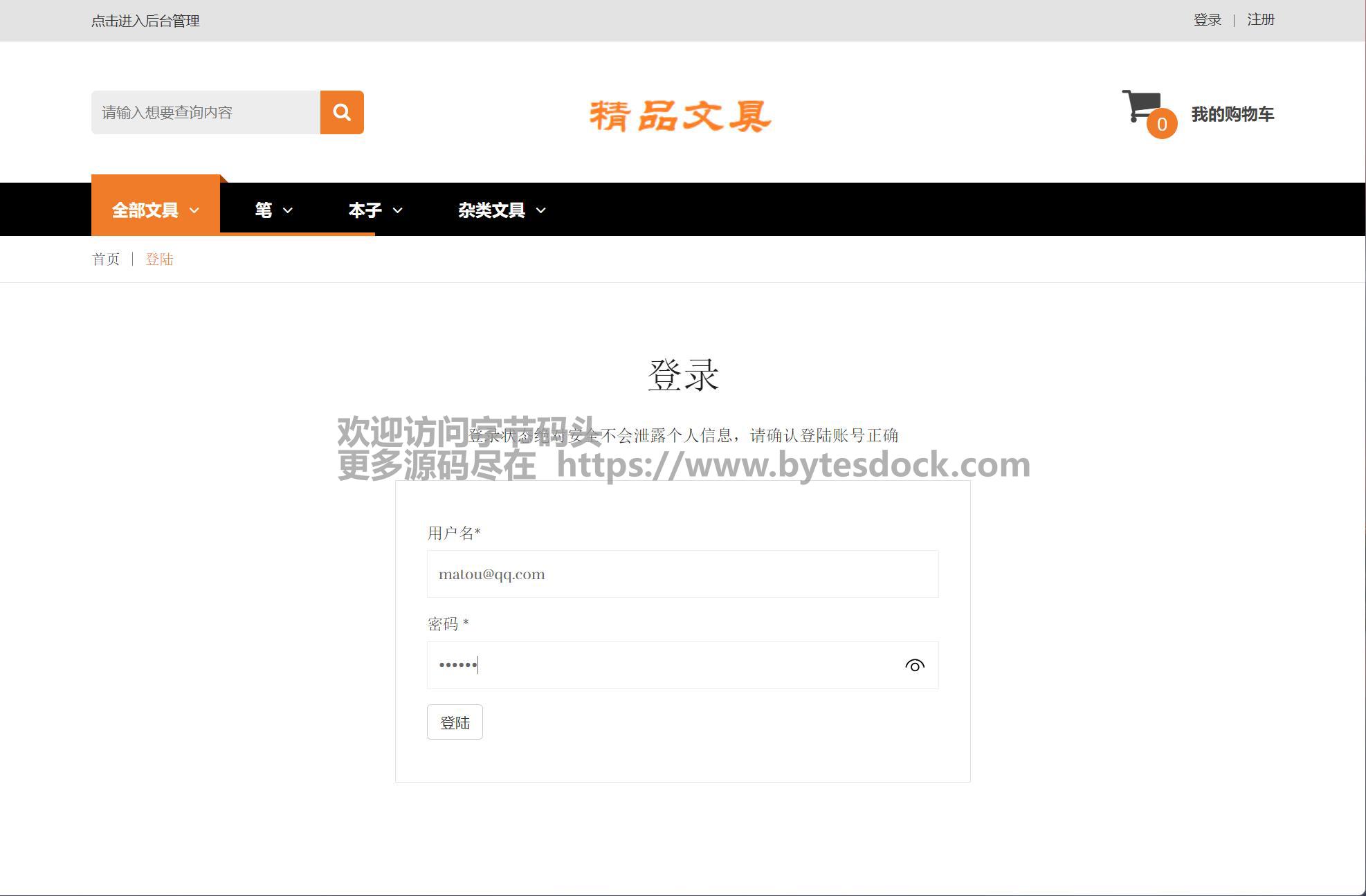Expand the 笔 category chevron
Image resolution: width=1366 pixels, height=896 pixels.
click(x=288, y=210)
